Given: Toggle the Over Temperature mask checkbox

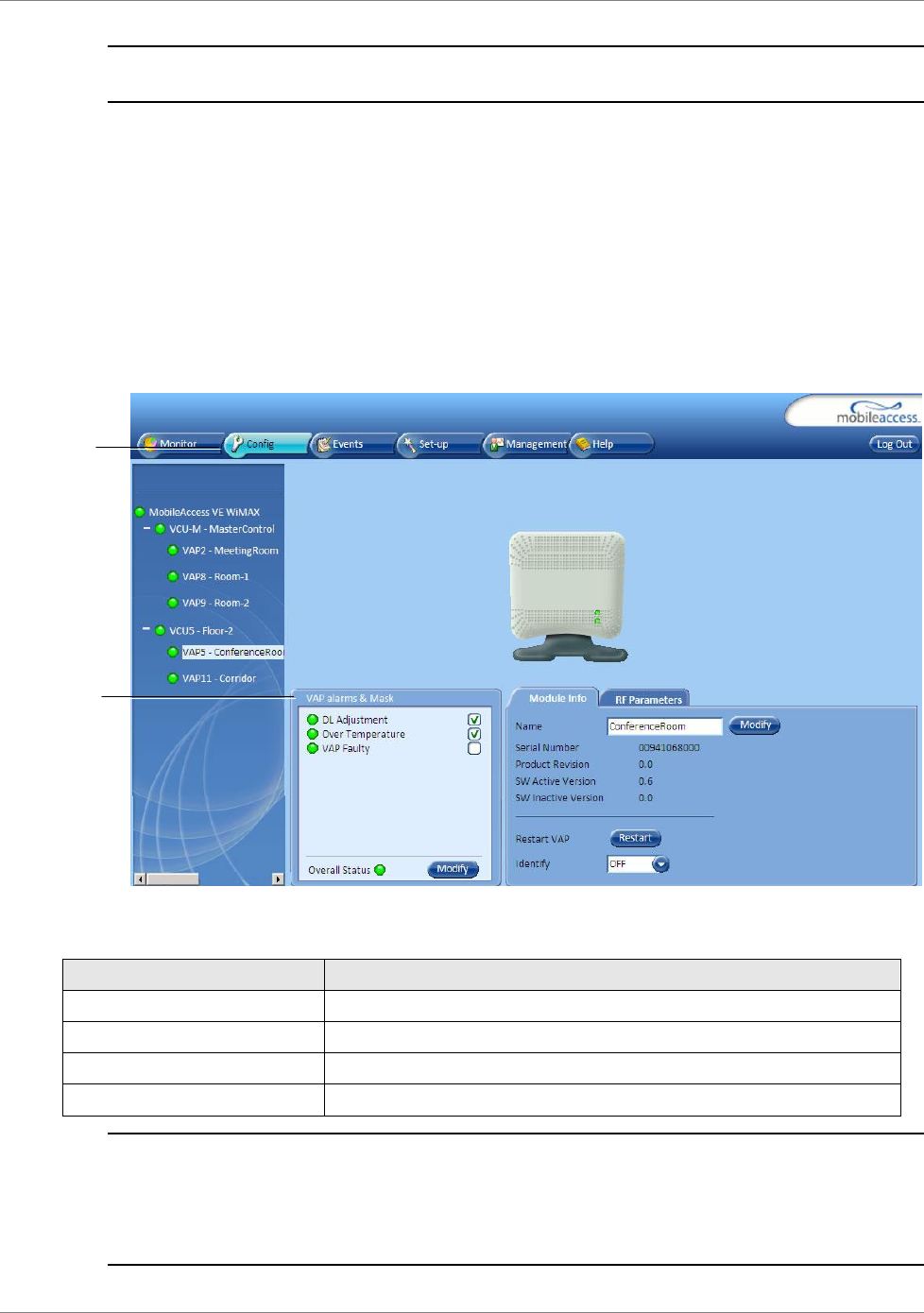Looking at the screenshot, I should [474, 734].
